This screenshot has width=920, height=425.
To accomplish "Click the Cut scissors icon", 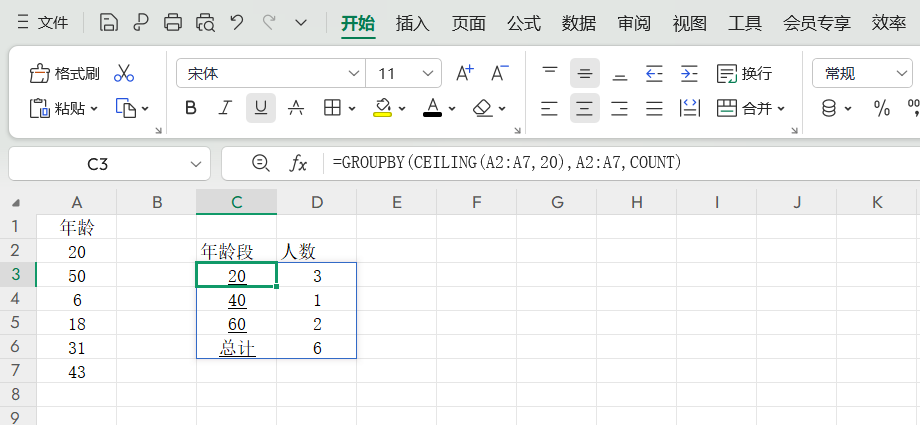I will coord(124,73).
